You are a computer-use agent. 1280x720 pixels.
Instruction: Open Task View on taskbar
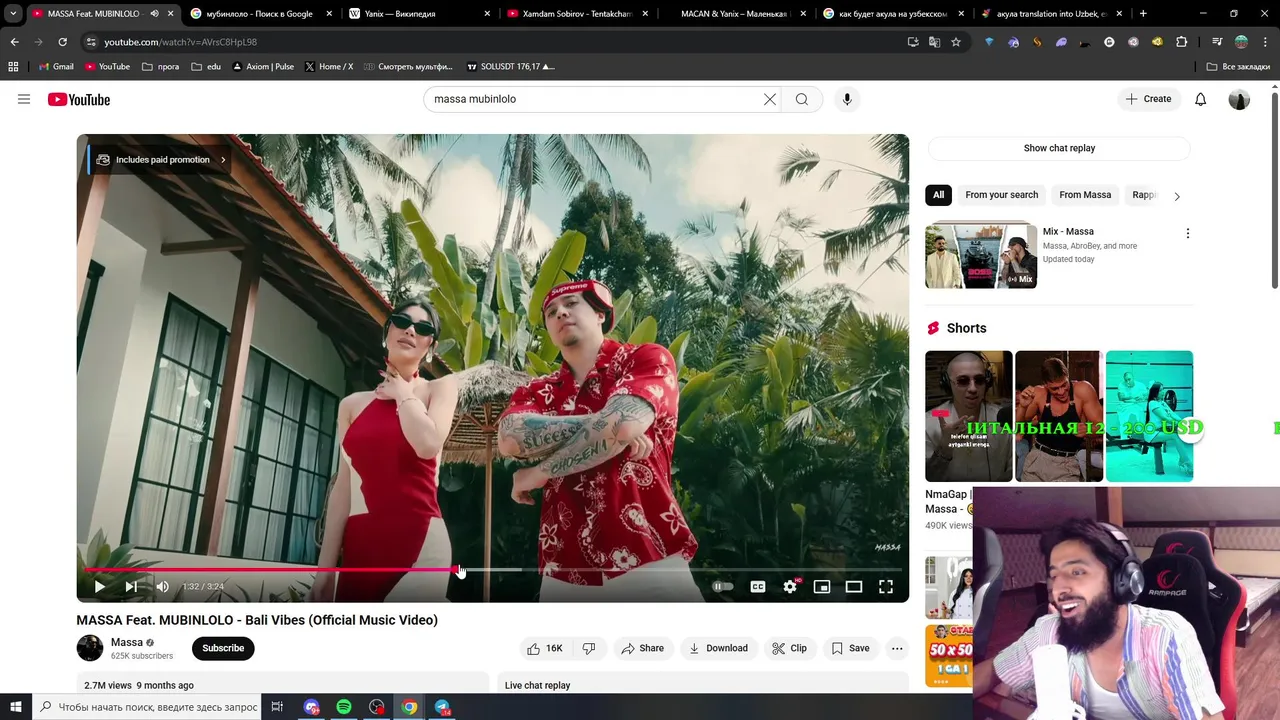277,707
